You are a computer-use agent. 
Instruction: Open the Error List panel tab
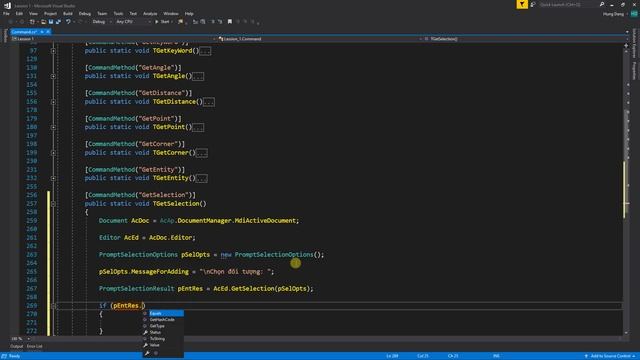pyautogui.click(x=35, y=347)
